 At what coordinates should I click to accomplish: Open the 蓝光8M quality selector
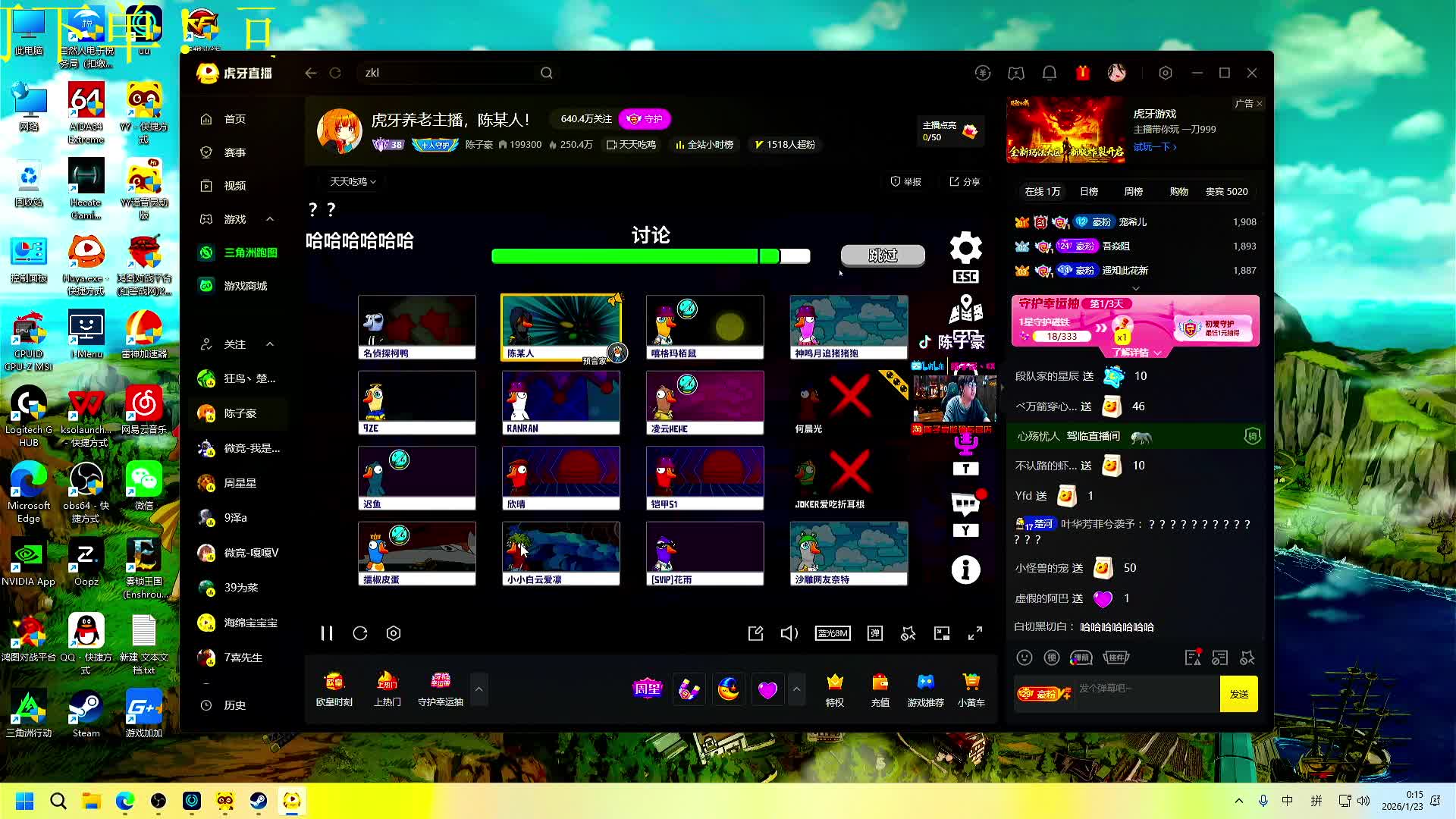pos(832,633)
